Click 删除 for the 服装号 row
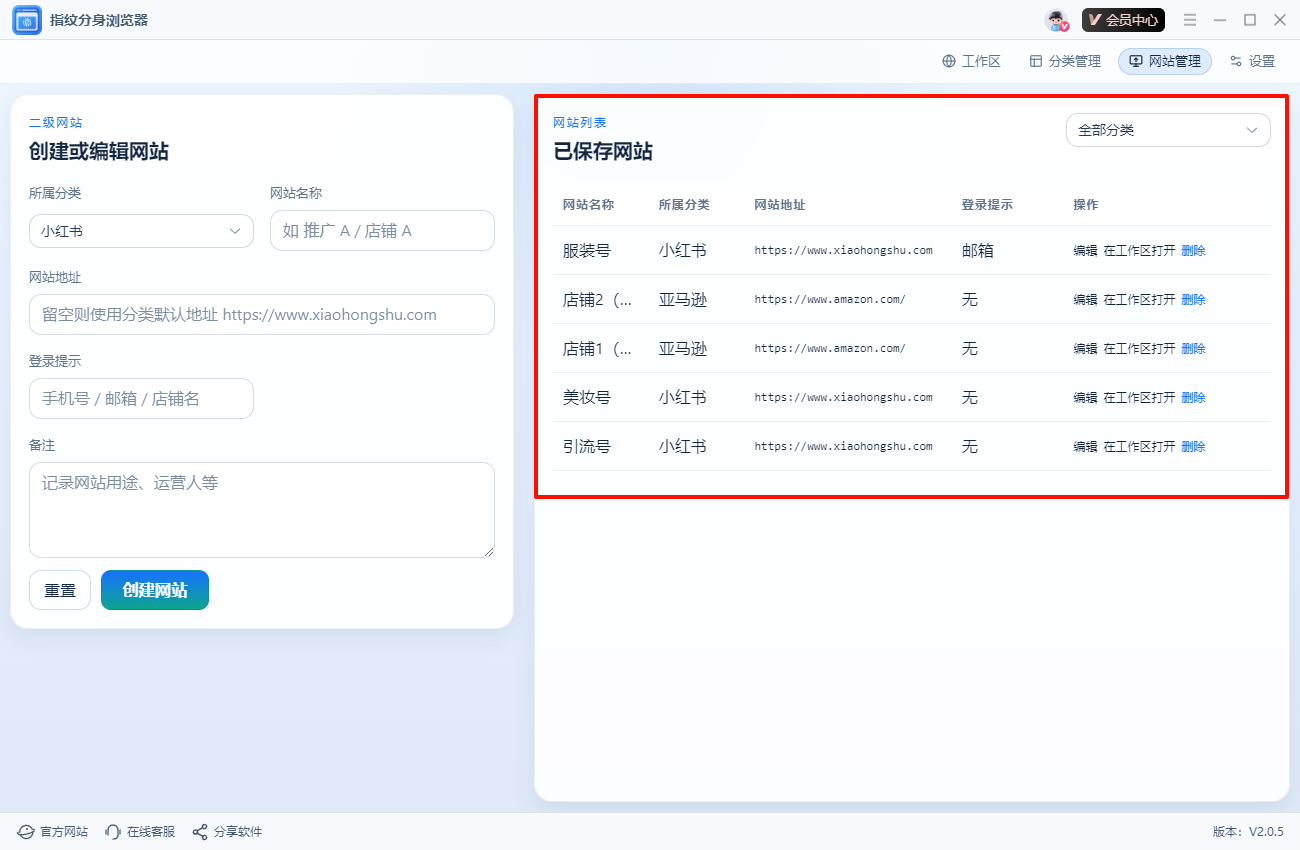 coord(1193,251)
